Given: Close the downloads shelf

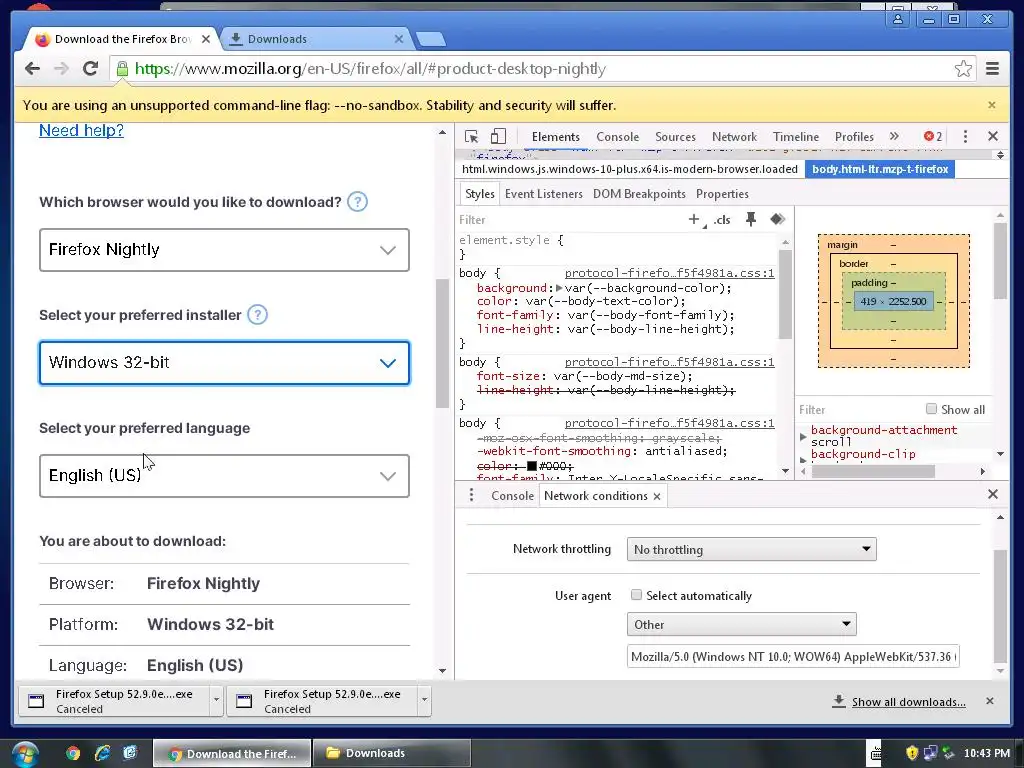Looking at the screenshot, I should (989, 701).
